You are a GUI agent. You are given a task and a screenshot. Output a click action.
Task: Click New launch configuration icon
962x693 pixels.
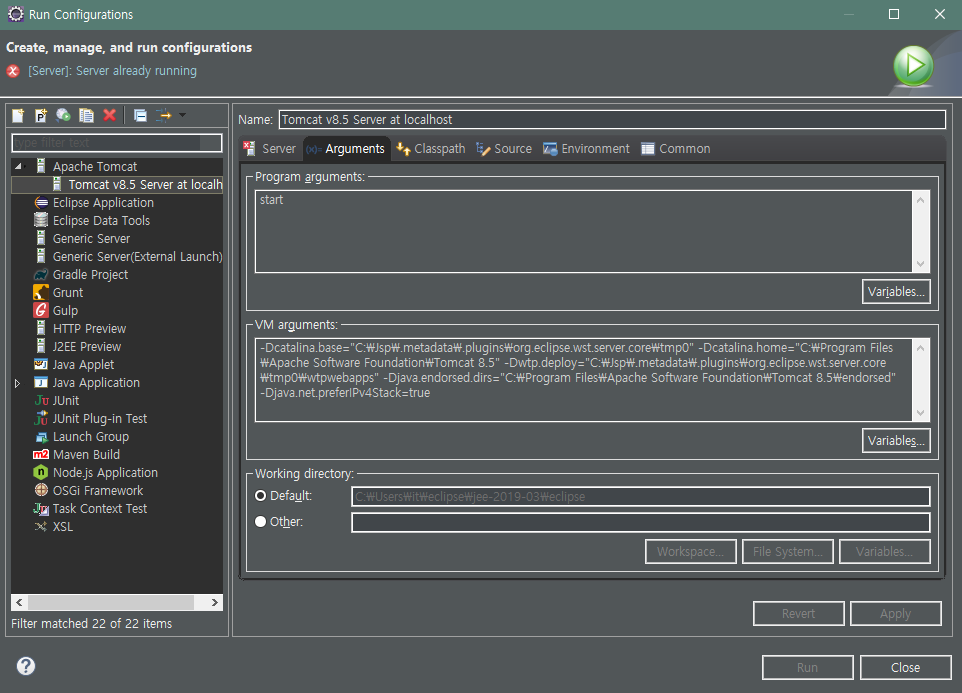pos(18,115)
